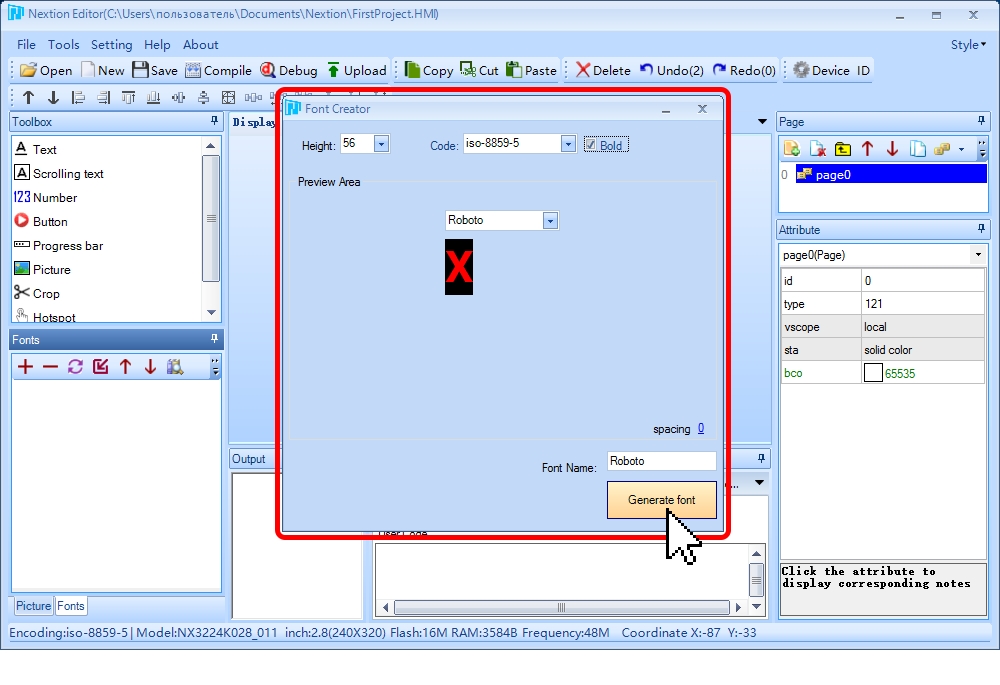Open the File menu
This screenshot has height=685, width=1000.
coord(26,45)
